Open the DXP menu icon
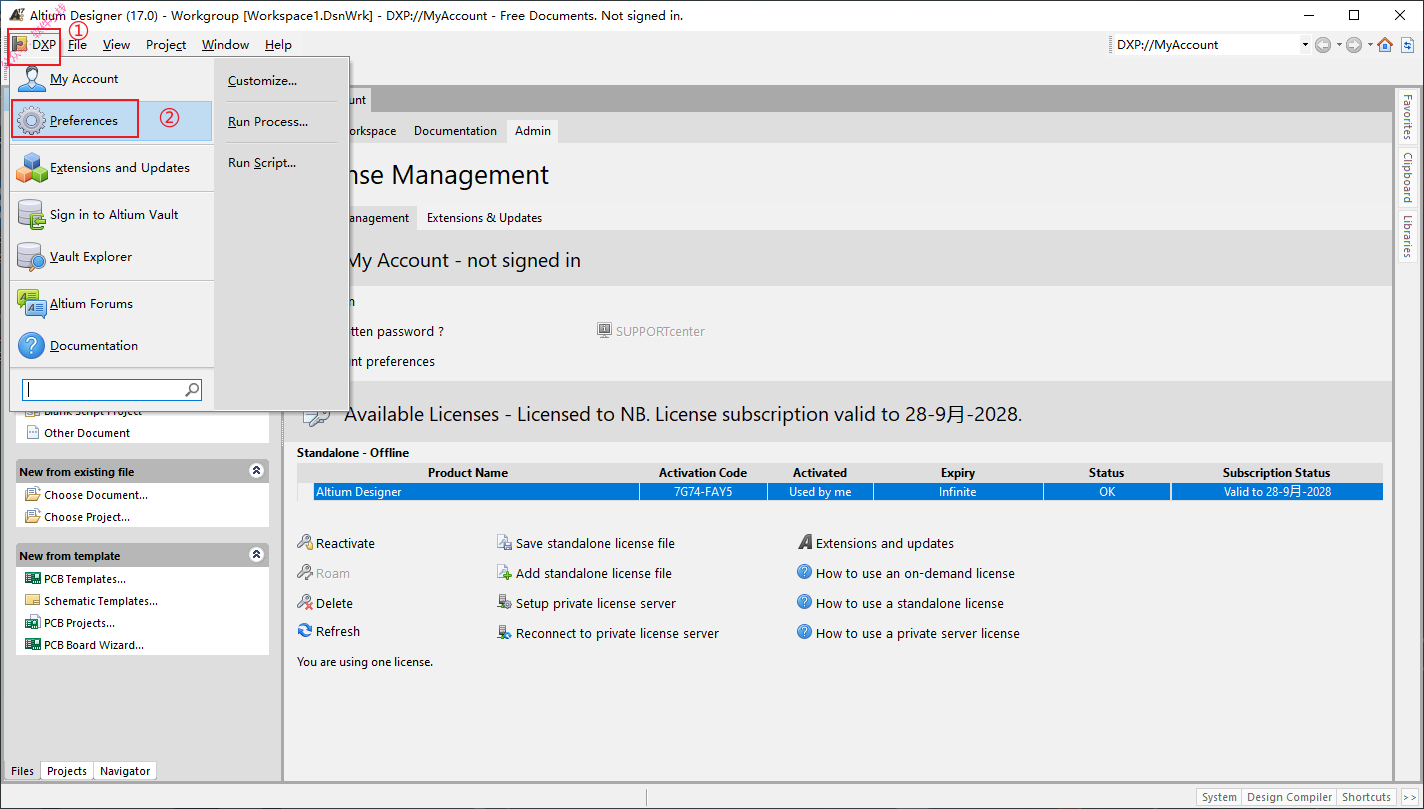This screenshot has width=1424, height=809. (x=19, y=44)
